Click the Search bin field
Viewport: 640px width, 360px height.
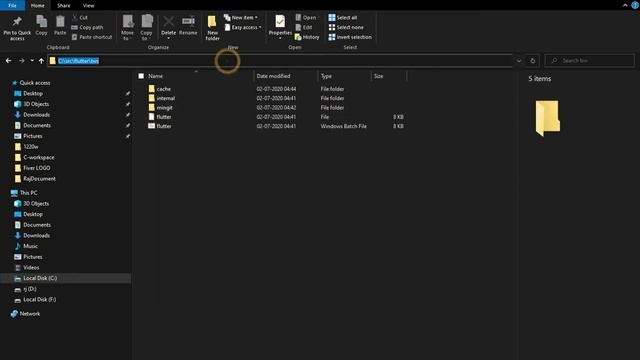pos(589,61)
